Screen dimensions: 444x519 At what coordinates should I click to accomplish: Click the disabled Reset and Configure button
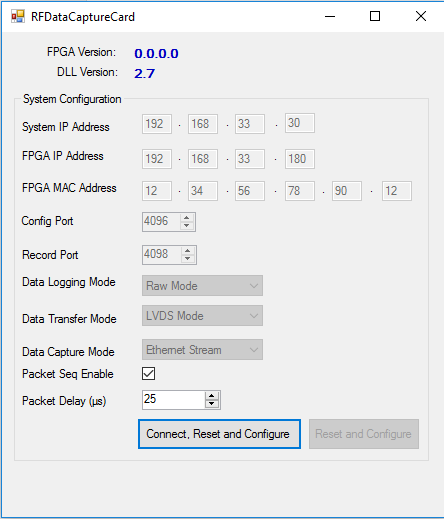[x=364, y=434]
